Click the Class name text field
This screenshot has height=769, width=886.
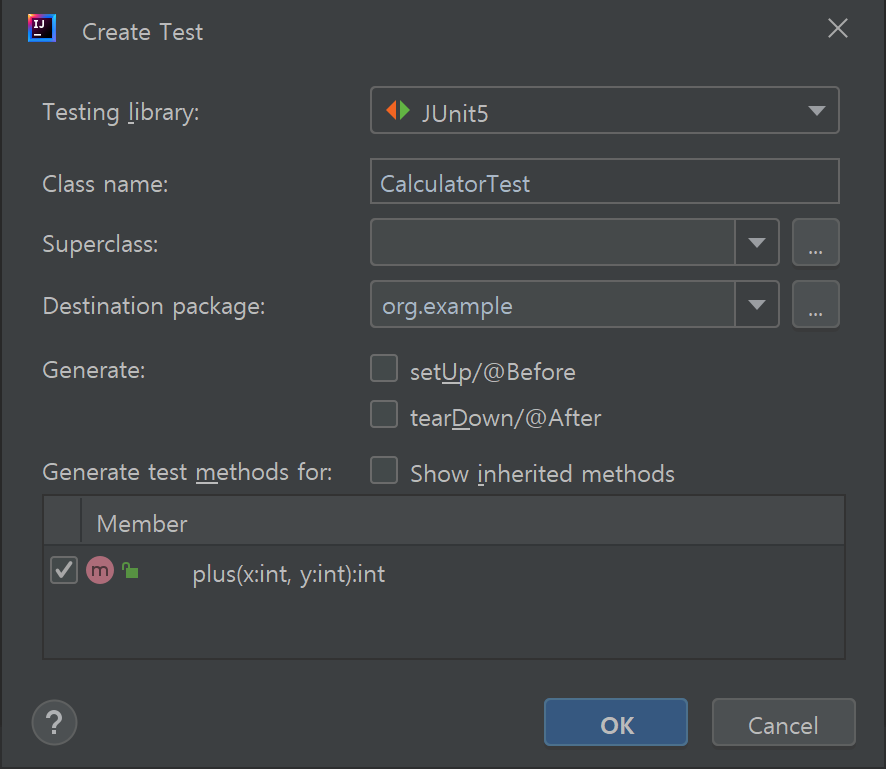point(604,183)
